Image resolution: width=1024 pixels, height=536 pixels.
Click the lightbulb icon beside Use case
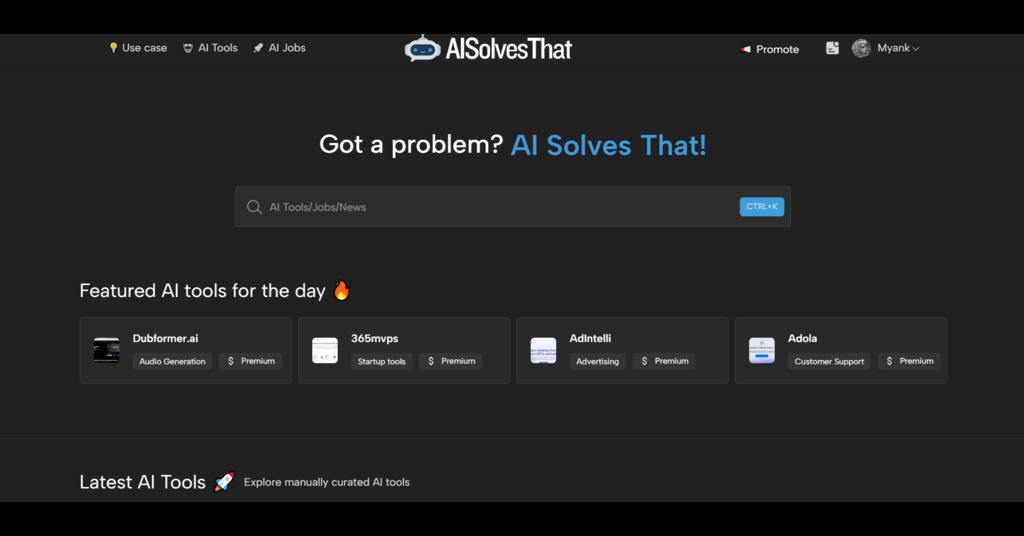point(114,48)
